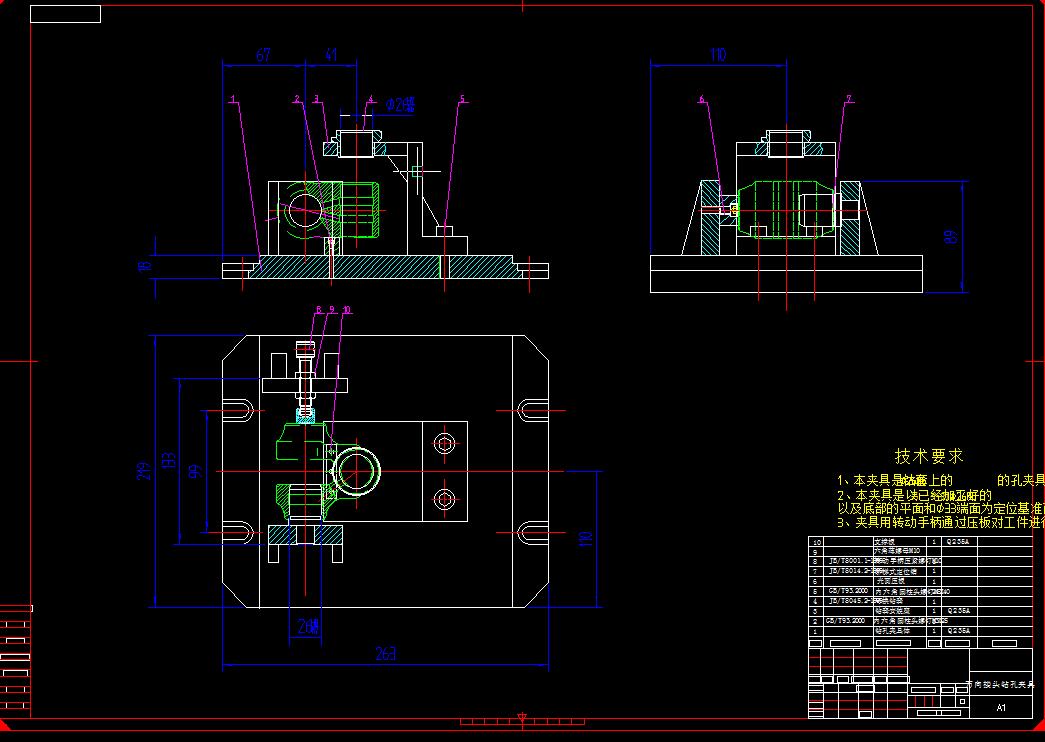Click the 万向接头钻孔夹具 title text
This screenshot has height=742, width=1045.
(1000, 683)
